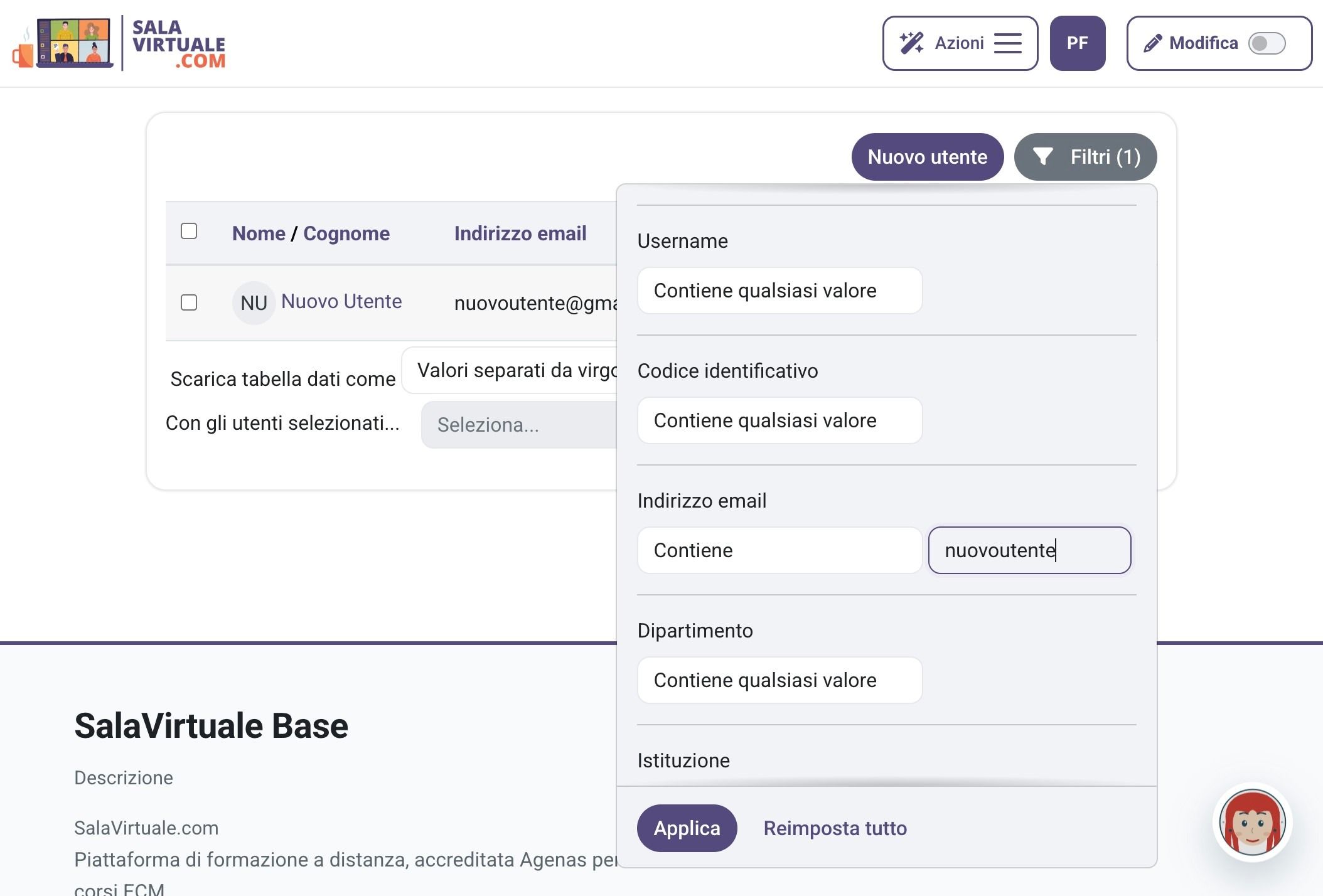The width and height of the screenshot is (1323, 896).
Task: Click the Applica button
Action: [x=687, y=828]
